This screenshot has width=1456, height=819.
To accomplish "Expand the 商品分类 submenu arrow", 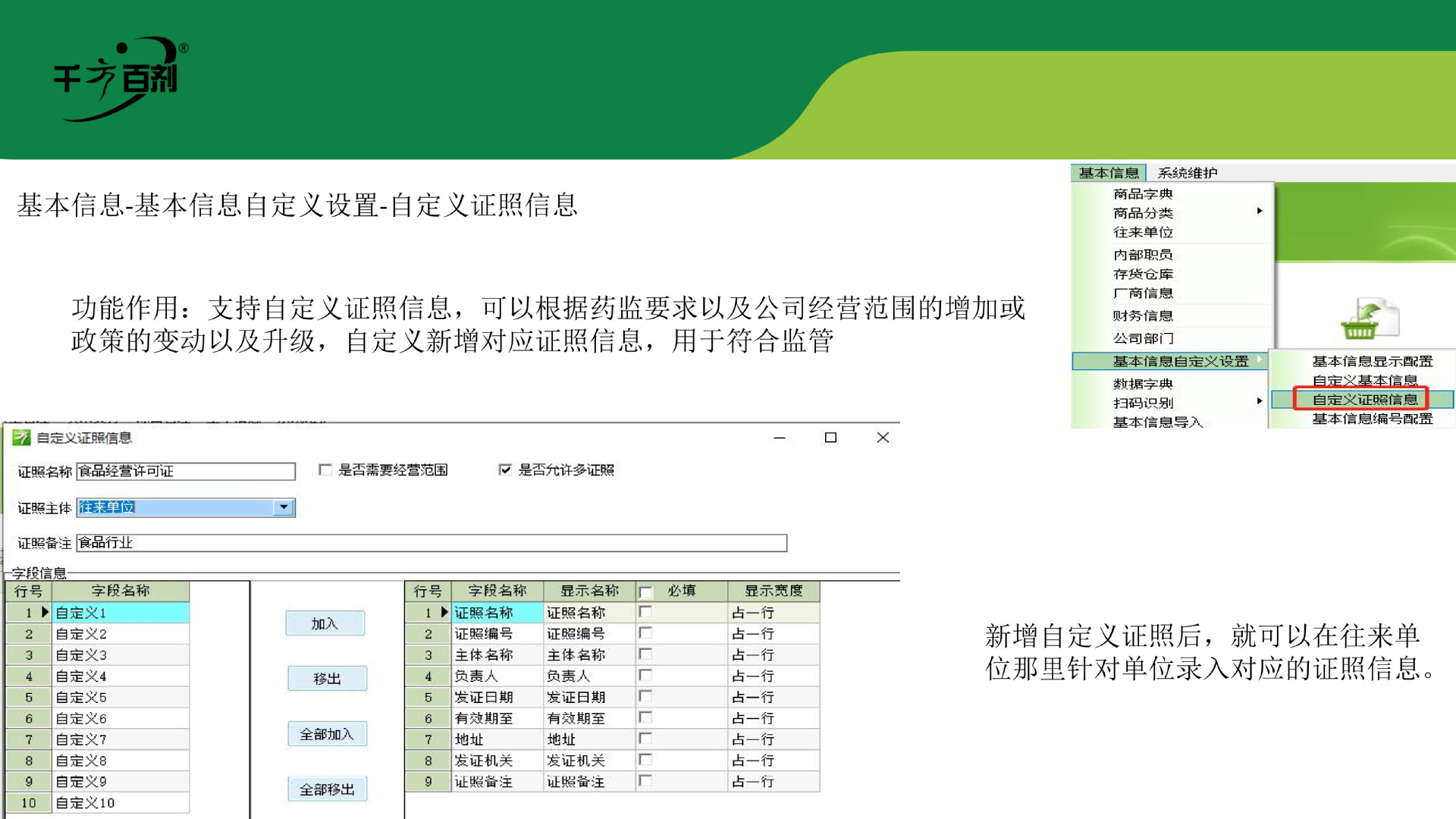I will tap(1260, 212).
